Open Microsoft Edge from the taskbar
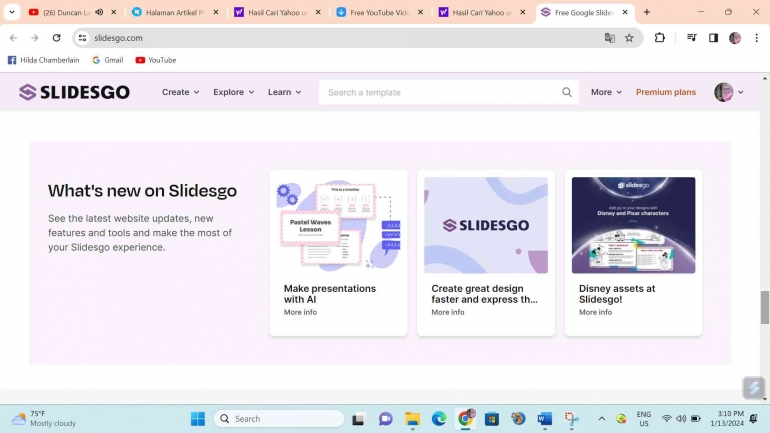This screenshot has width=770, height=433. coord(439,419)
